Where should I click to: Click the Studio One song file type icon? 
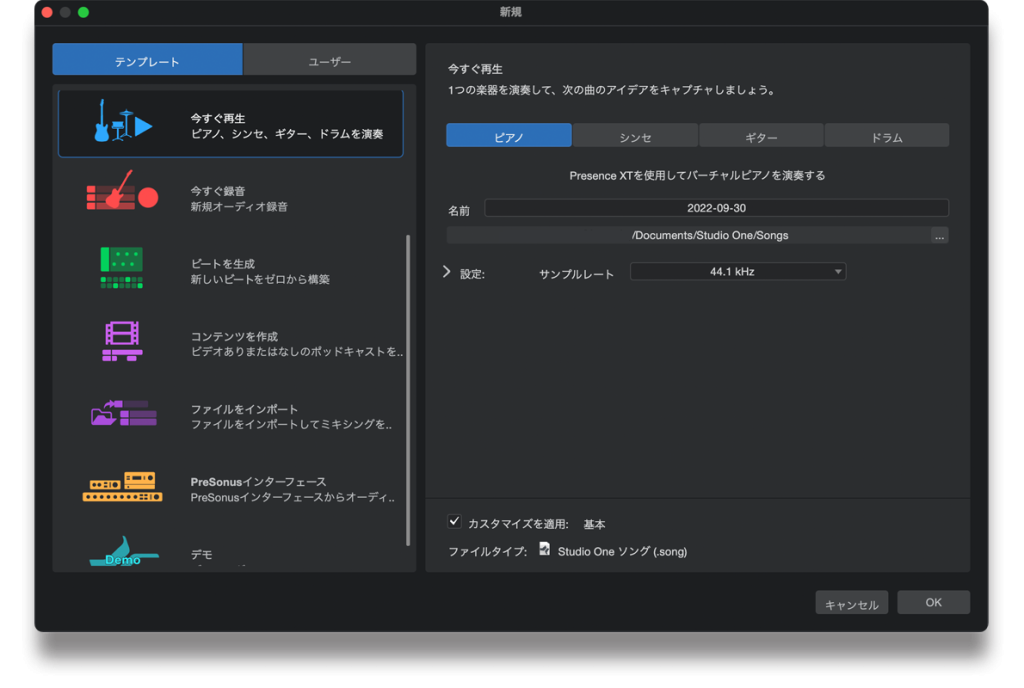coord(545,550)
